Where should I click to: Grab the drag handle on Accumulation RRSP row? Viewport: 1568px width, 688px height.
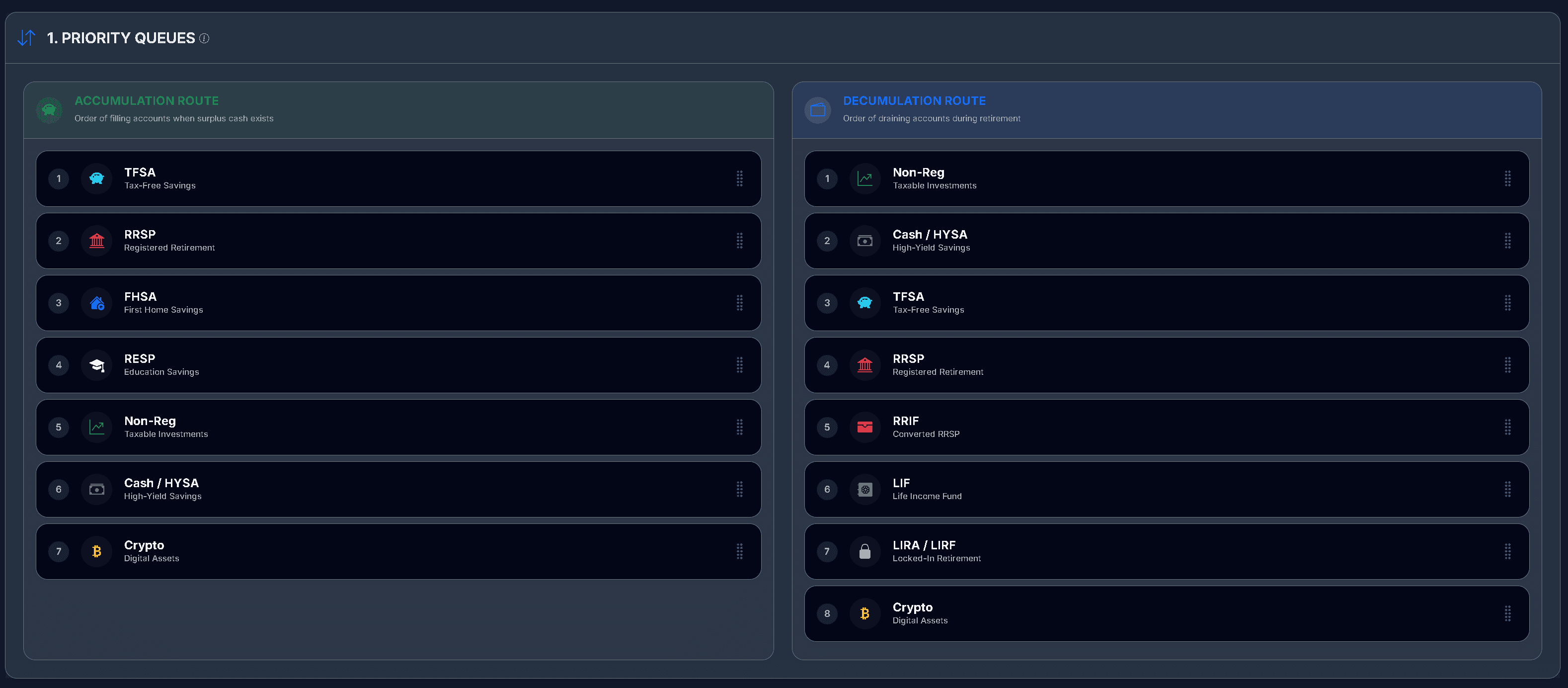tap(740, 241)
